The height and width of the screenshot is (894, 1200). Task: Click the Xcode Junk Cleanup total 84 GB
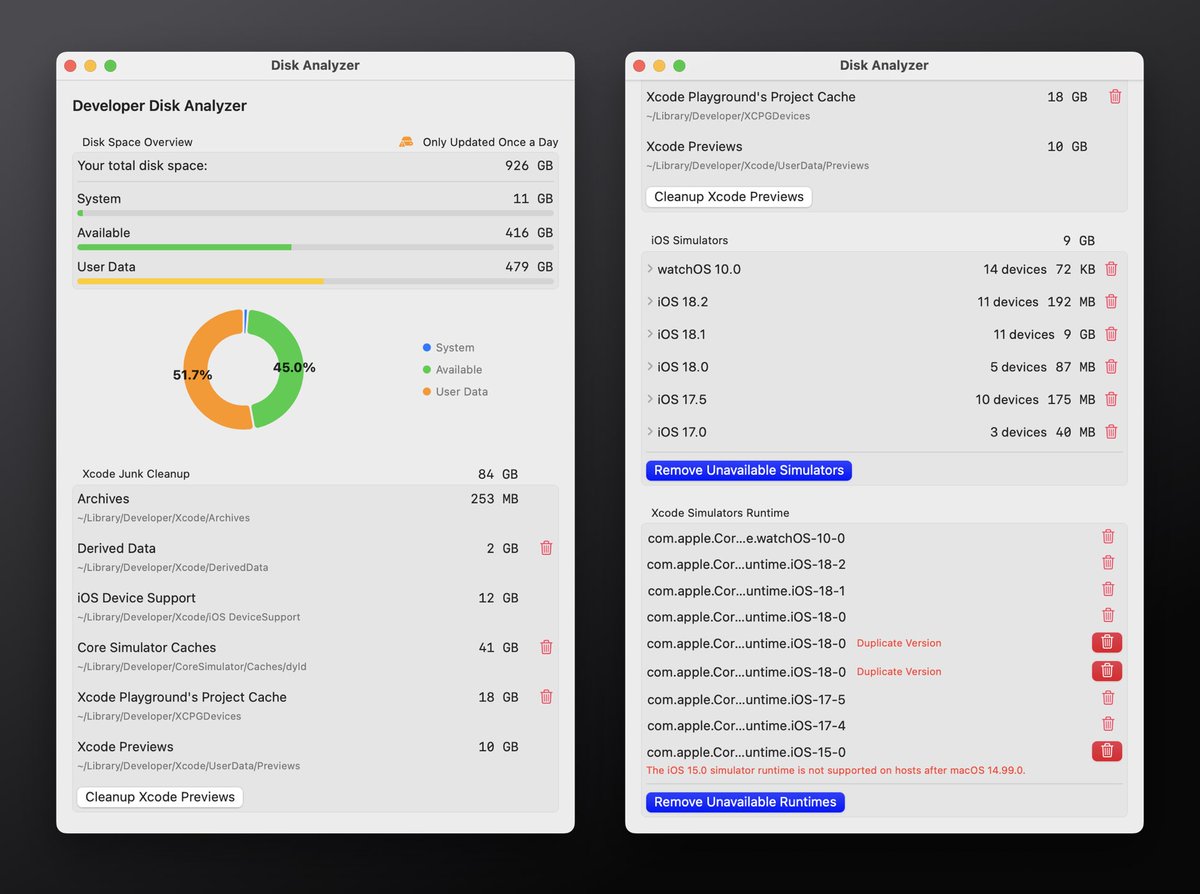pyautogui.click(x=497, y=474)
